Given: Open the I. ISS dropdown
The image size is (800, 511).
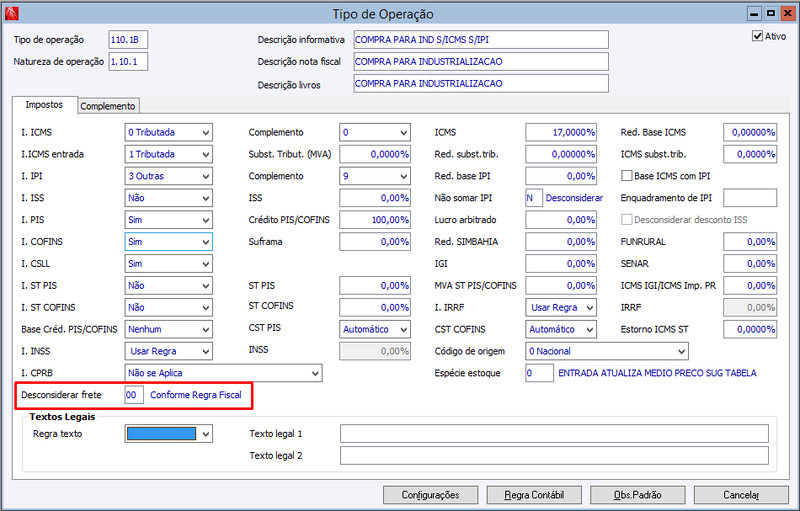Looking at the screenshot, I should [168, 198].
